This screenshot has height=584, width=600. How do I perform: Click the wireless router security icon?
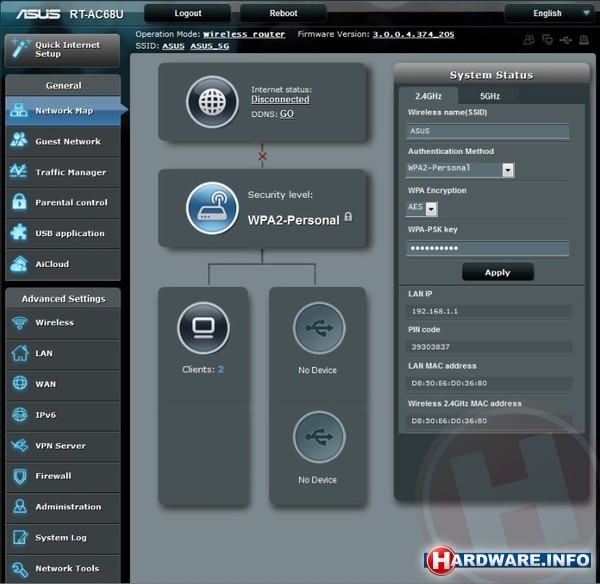[212, 208]
